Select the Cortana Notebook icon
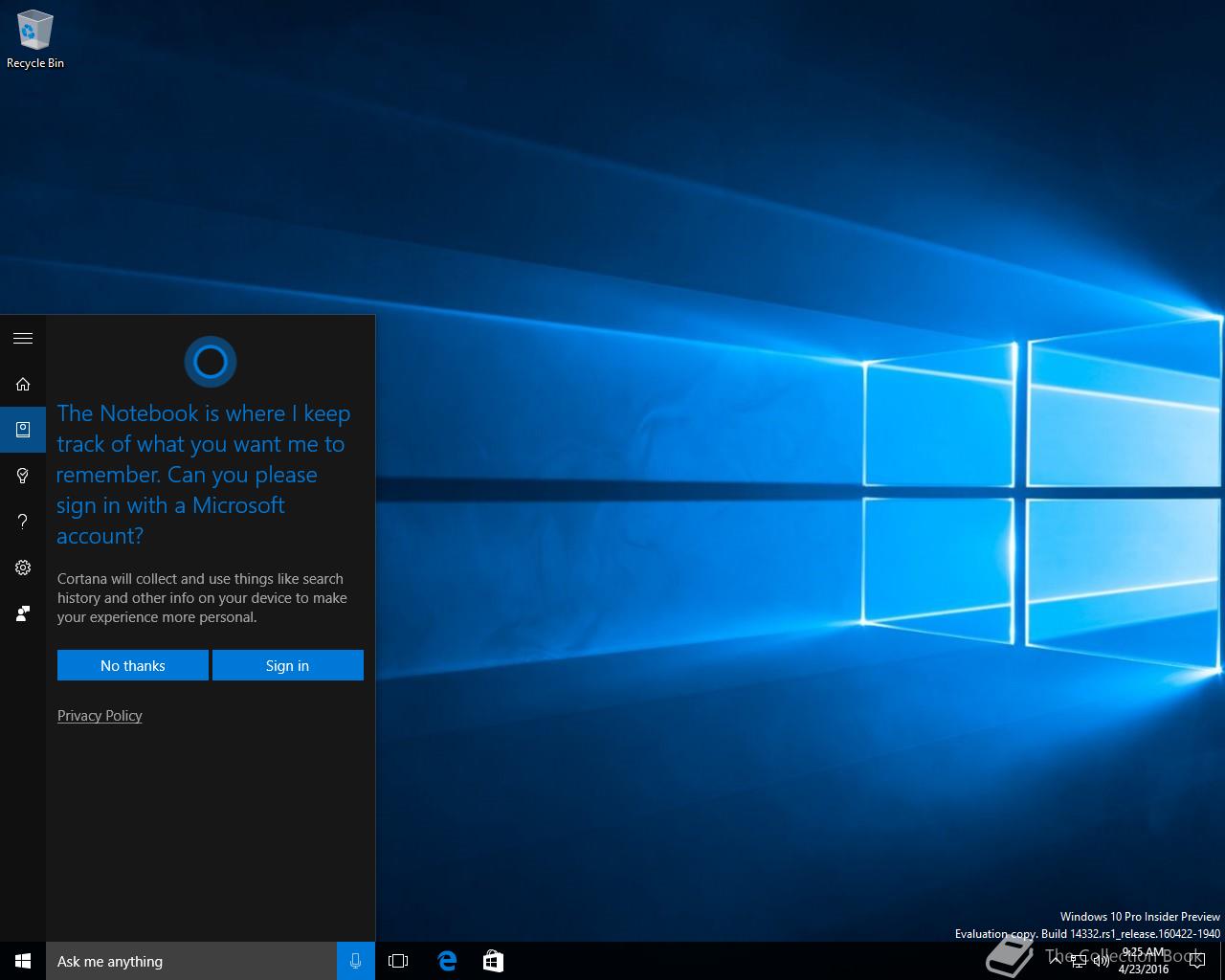Screen dimensions: 1225x980 point(23,430)
